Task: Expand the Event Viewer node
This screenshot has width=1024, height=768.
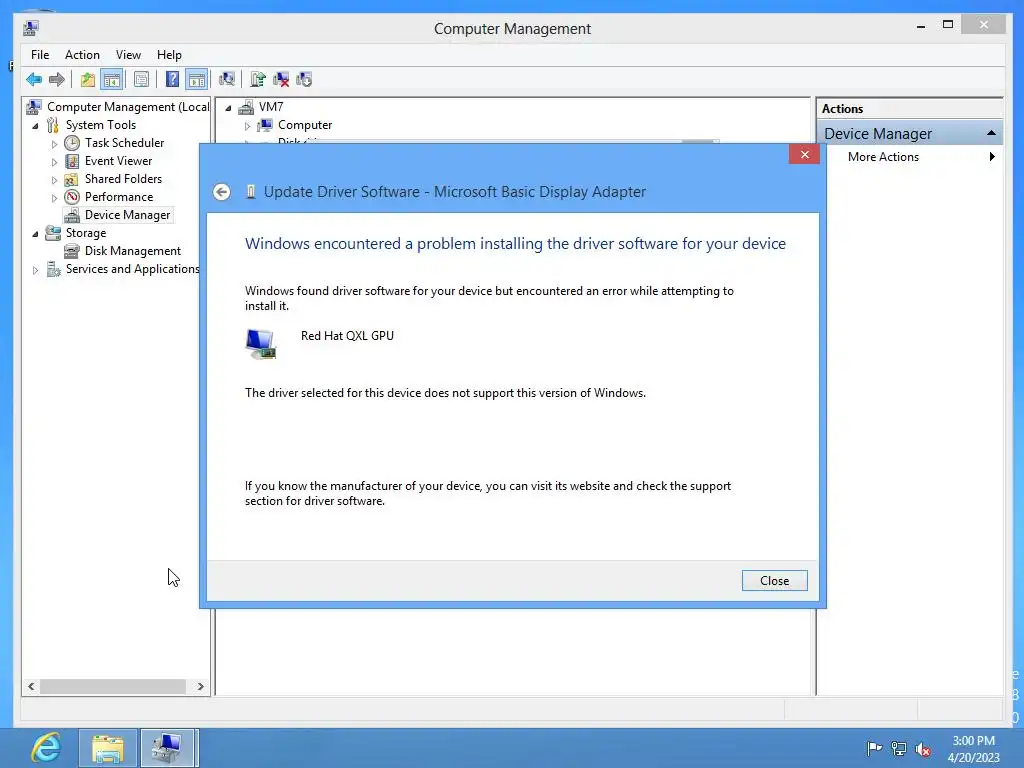Action: (x=54, y=161)
